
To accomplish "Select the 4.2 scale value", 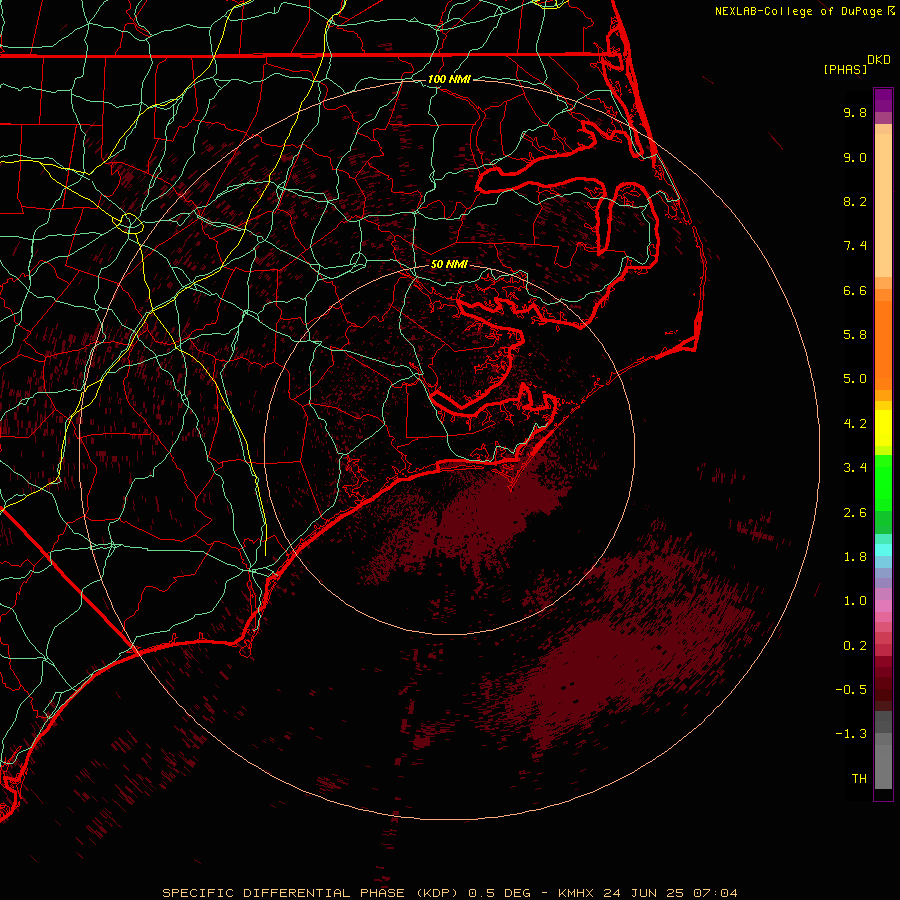I will (x=855, y=424).
